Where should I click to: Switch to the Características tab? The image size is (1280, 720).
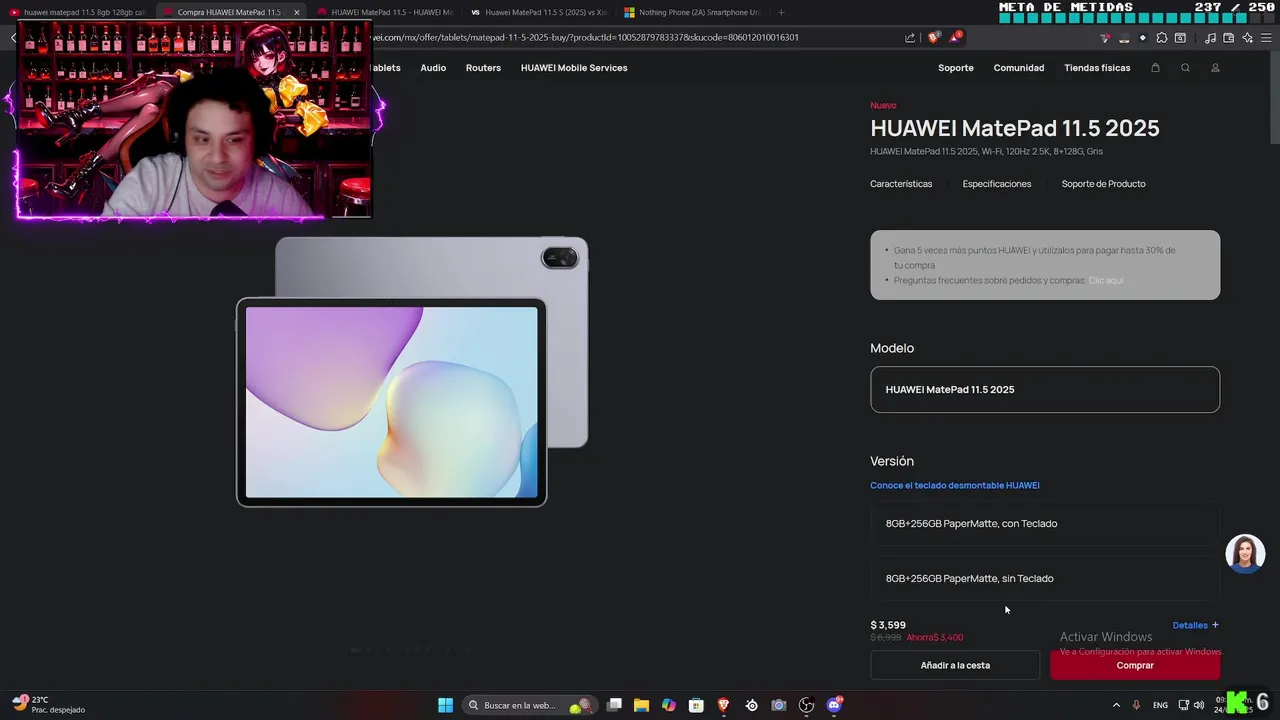901,184
